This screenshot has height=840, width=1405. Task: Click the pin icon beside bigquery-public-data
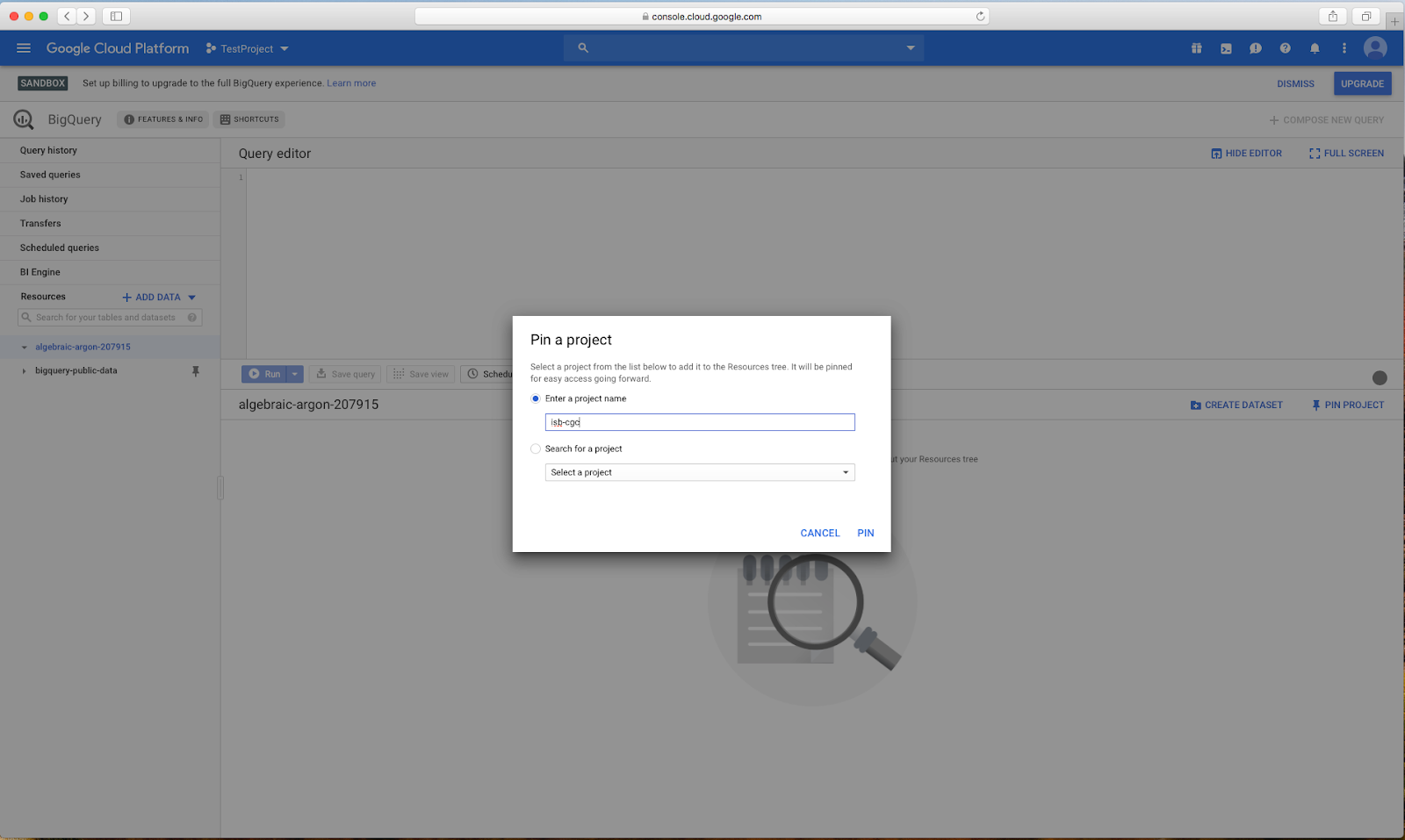(x=196, y=371)
